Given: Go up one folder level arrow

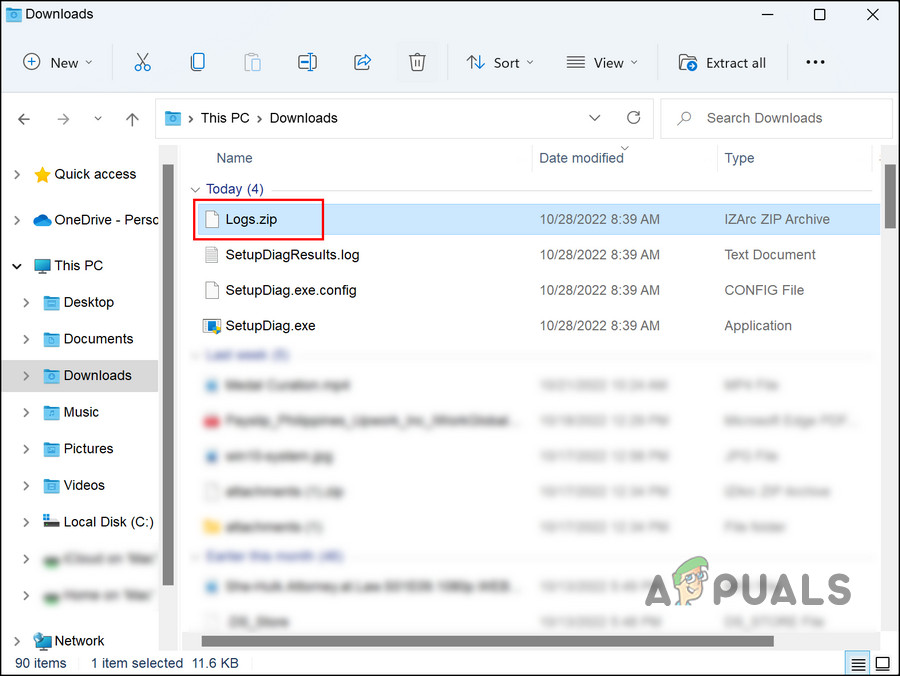Looking at the screenshot, I should (132, 119).
